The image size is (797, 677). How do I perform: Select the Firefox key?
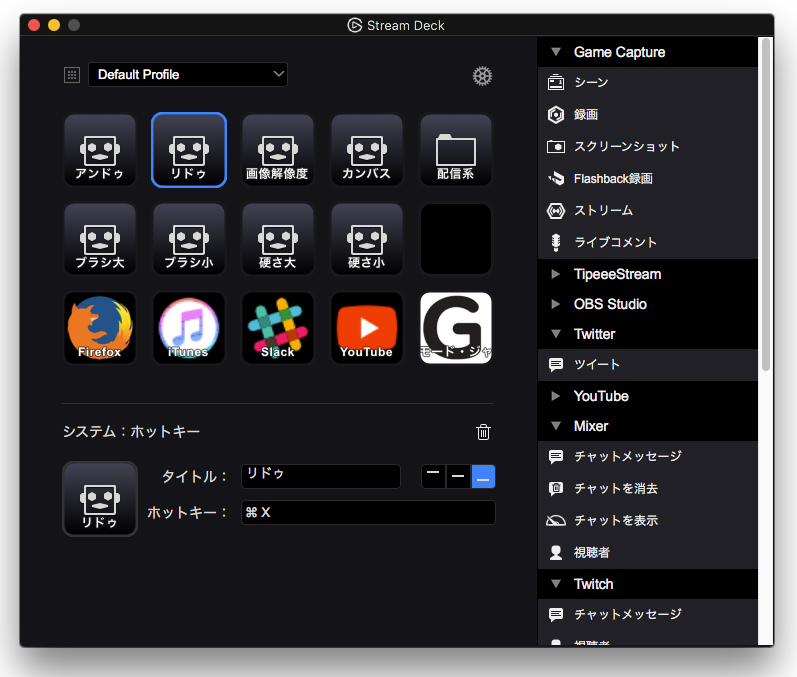click(100, 328)
